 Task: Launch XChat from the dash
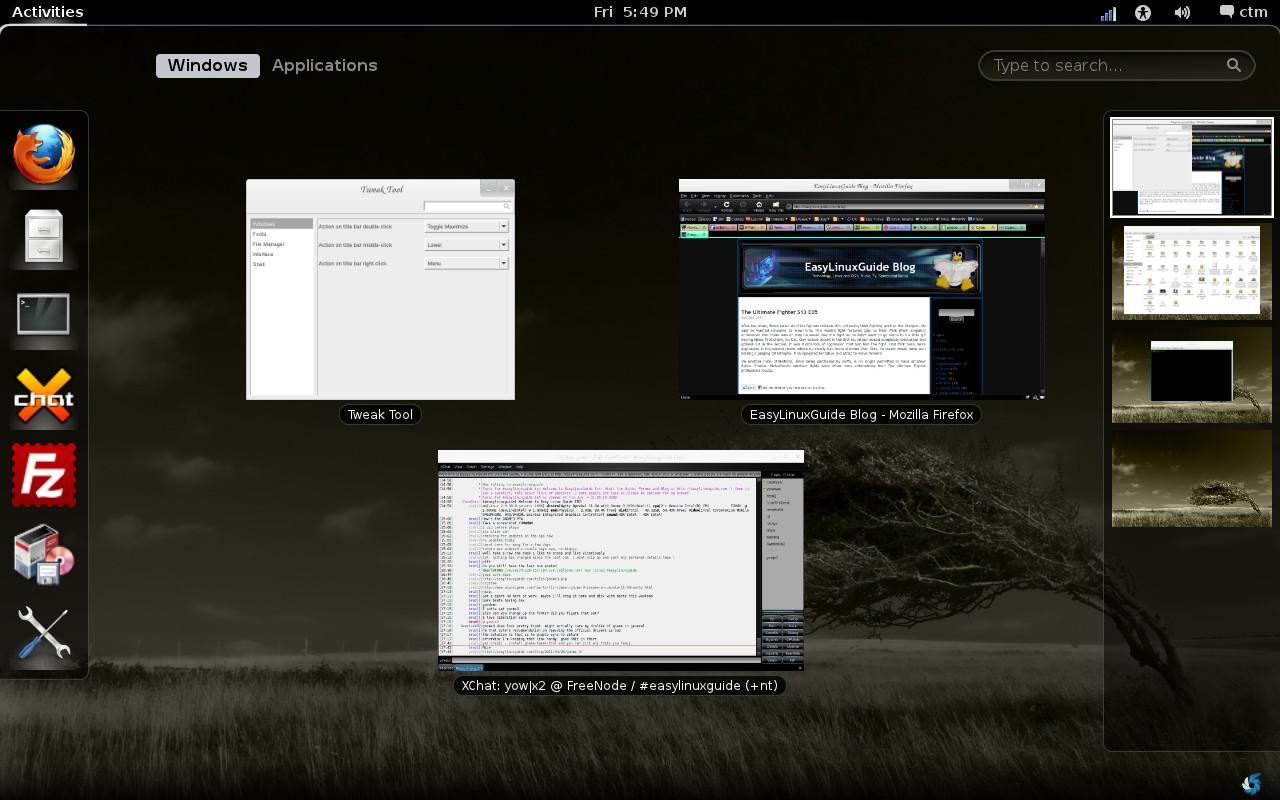tap(44, 396)
